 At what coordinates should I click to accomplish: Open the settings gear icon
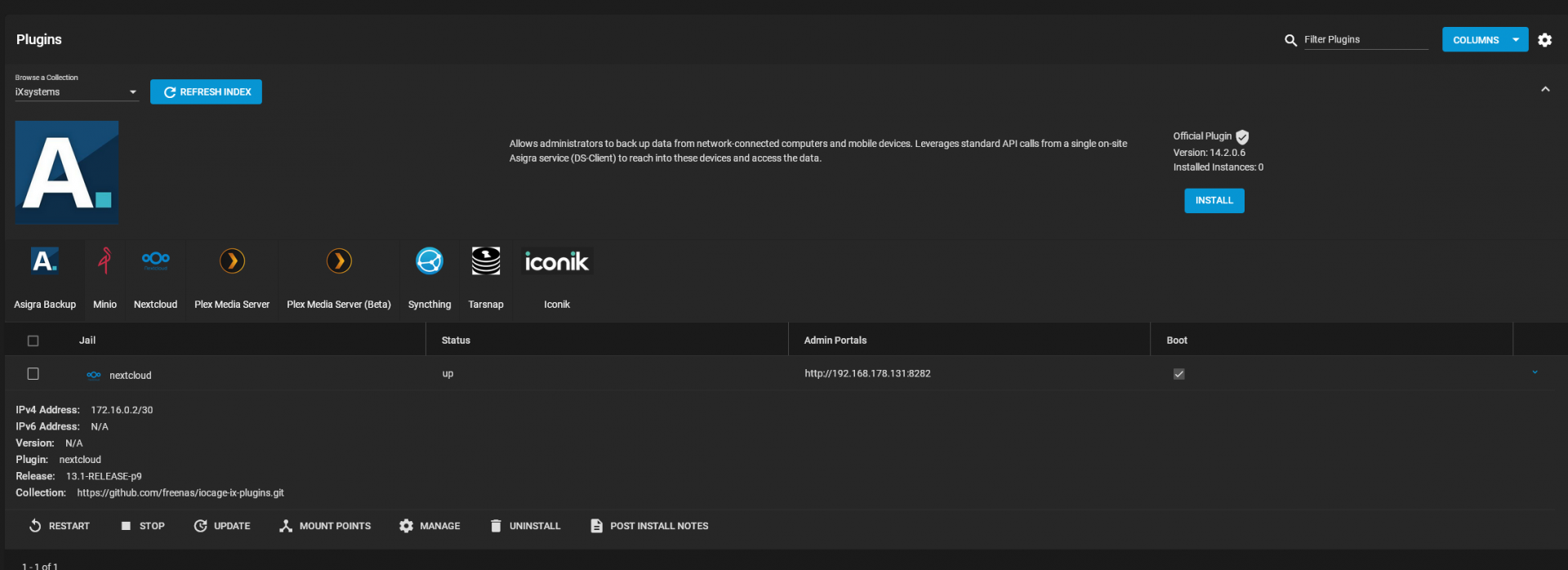(1544, 39)
